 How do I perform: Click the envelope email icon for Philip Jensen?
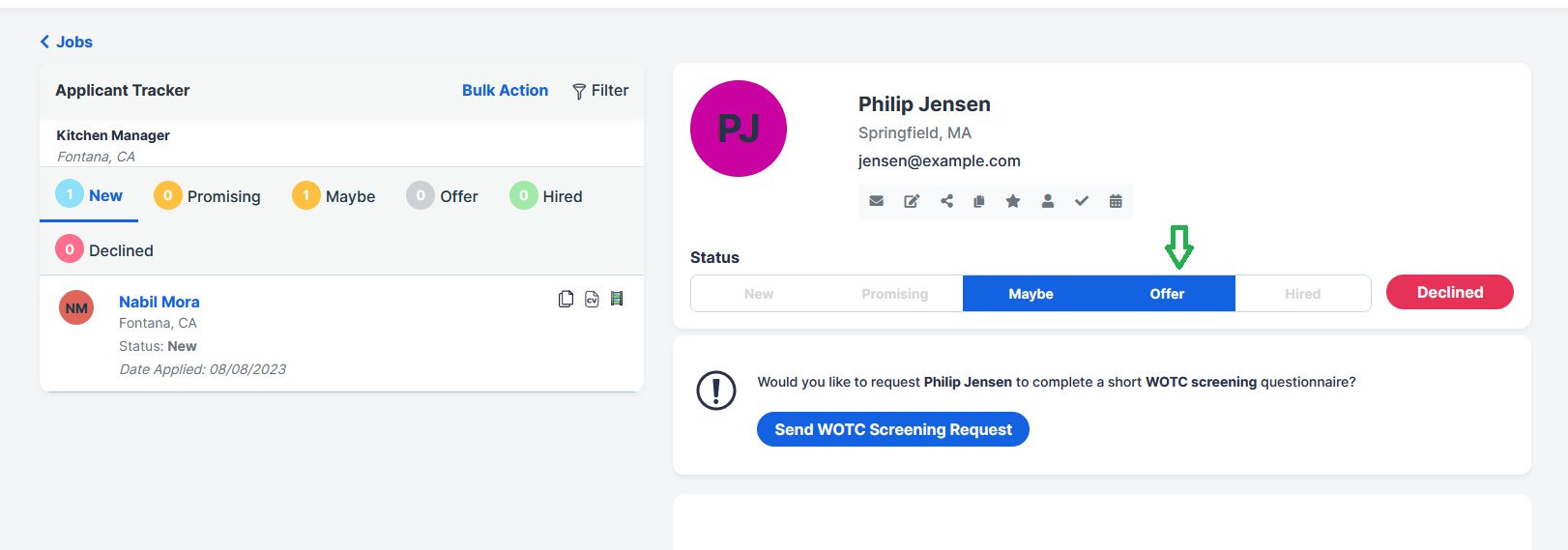point(876,201)
